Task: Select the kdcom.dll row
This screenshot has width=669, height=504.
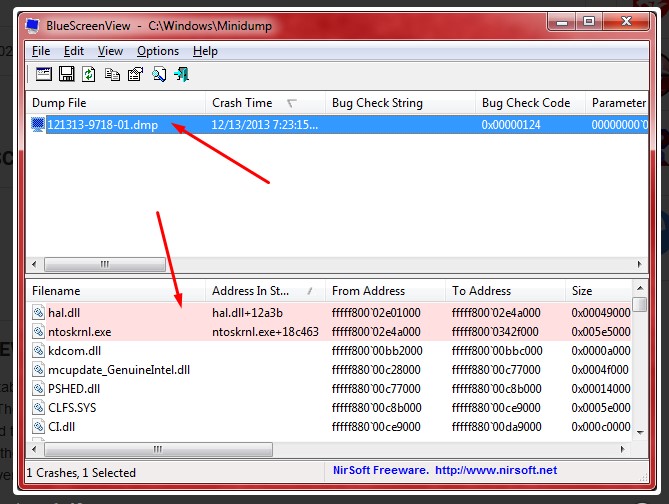Action: tap(329, 350)
